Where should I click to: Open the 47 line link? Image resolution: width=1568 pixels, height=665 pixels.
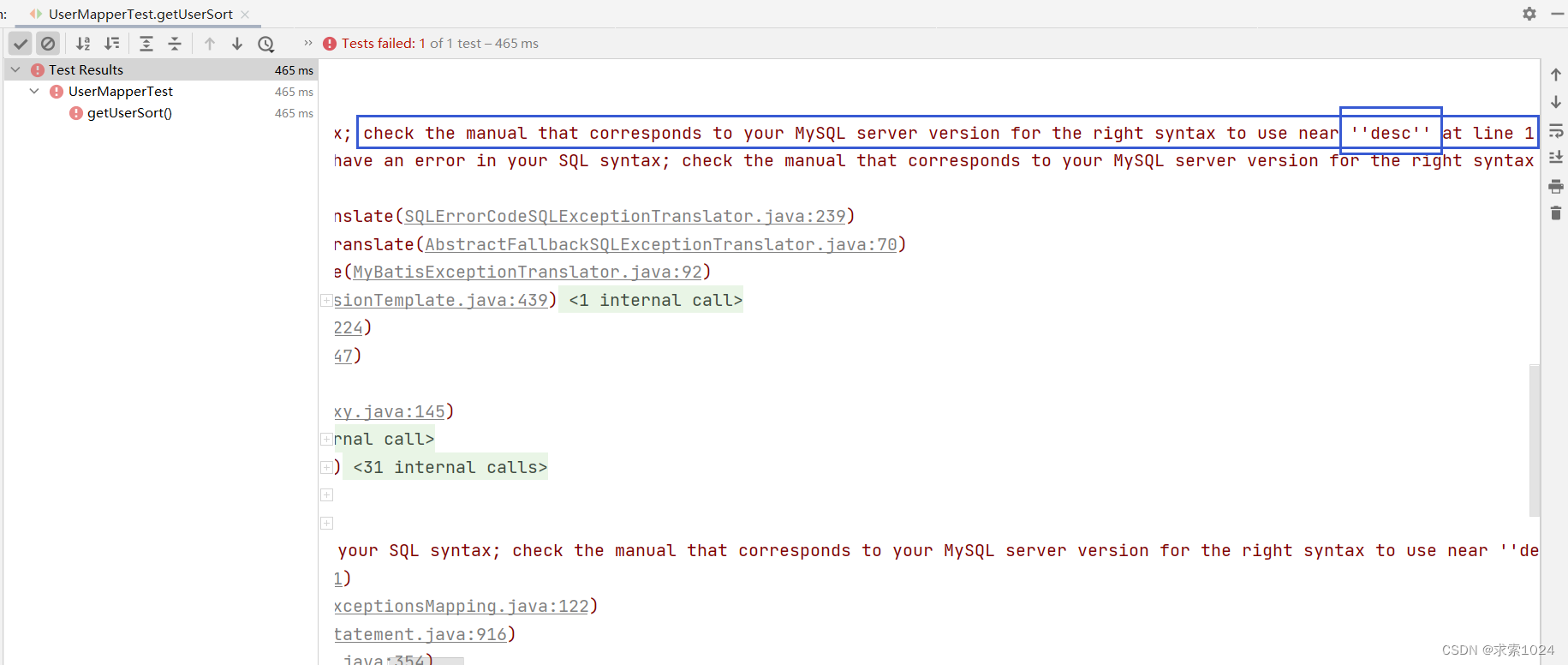coord(343,355)
